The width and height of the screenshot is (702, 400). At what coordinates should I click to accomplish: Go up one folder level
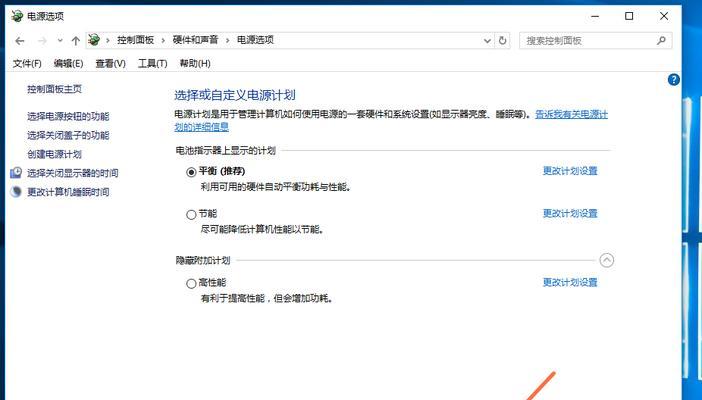click(x=76, y=41)
